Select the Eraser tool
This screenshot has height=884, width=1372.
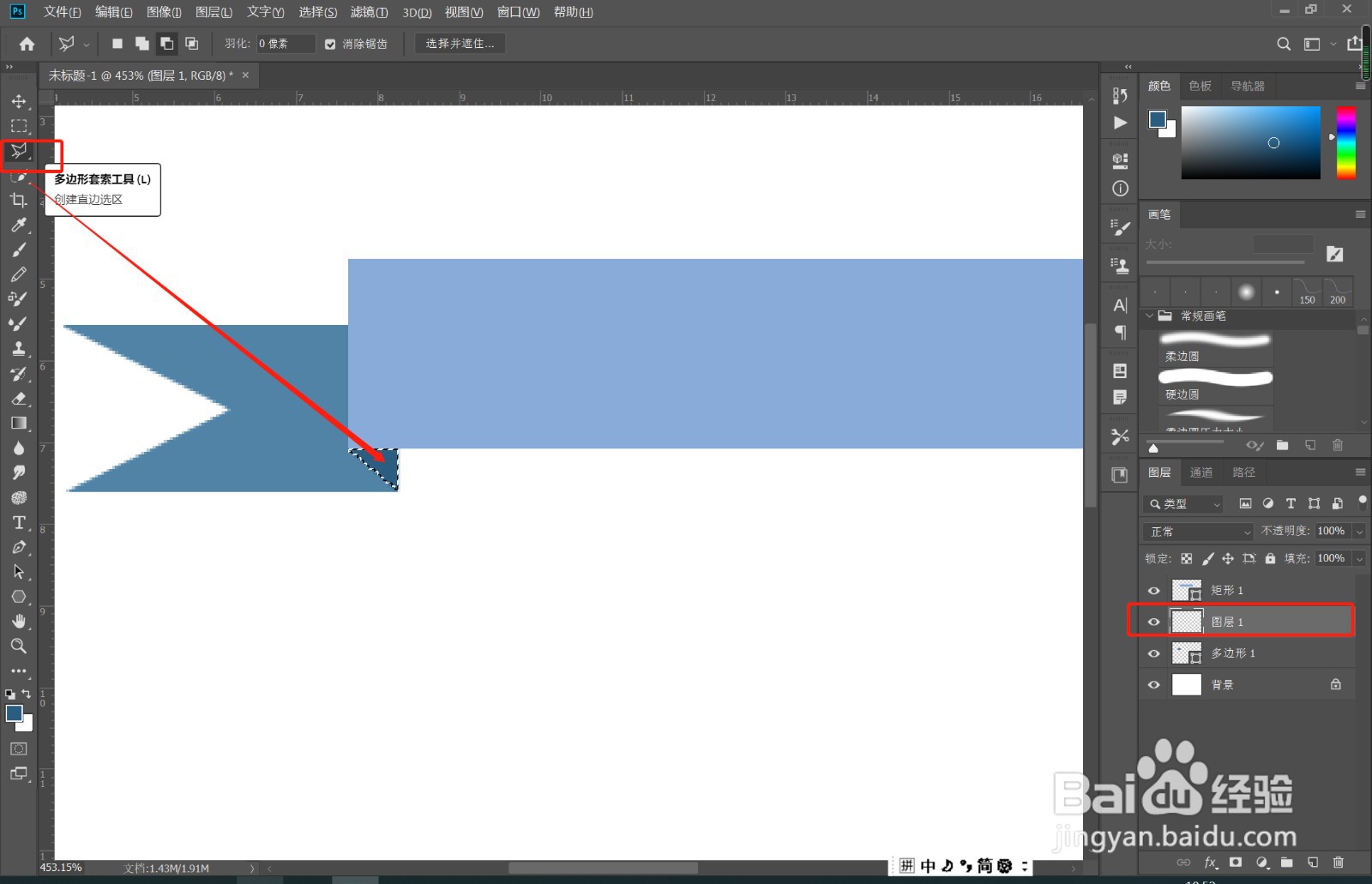tap(19, 398)
